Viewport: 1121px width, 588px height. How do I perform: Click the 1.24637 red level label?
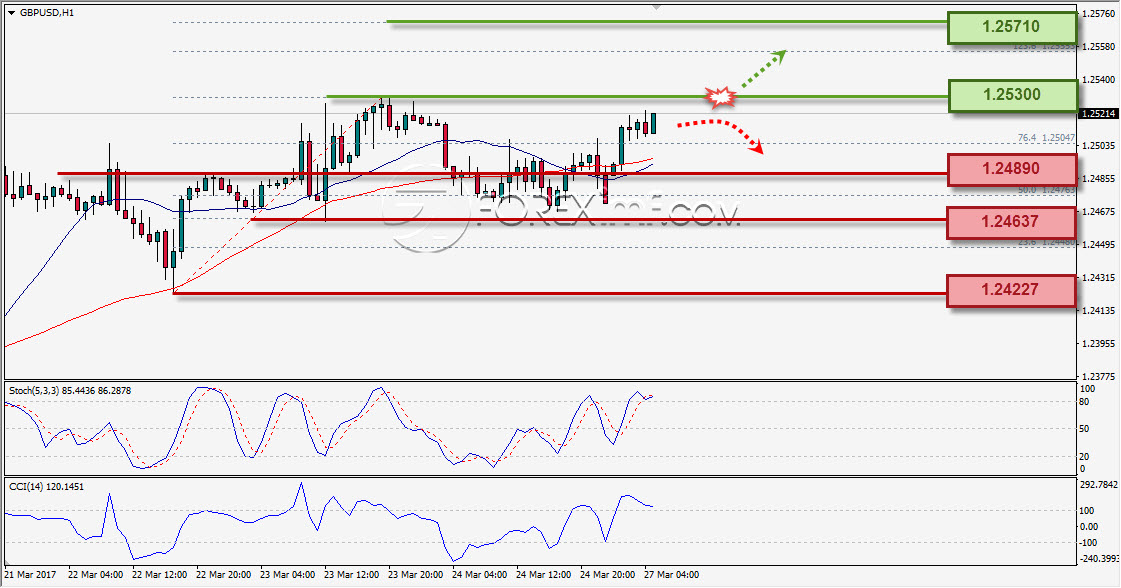1011,222
